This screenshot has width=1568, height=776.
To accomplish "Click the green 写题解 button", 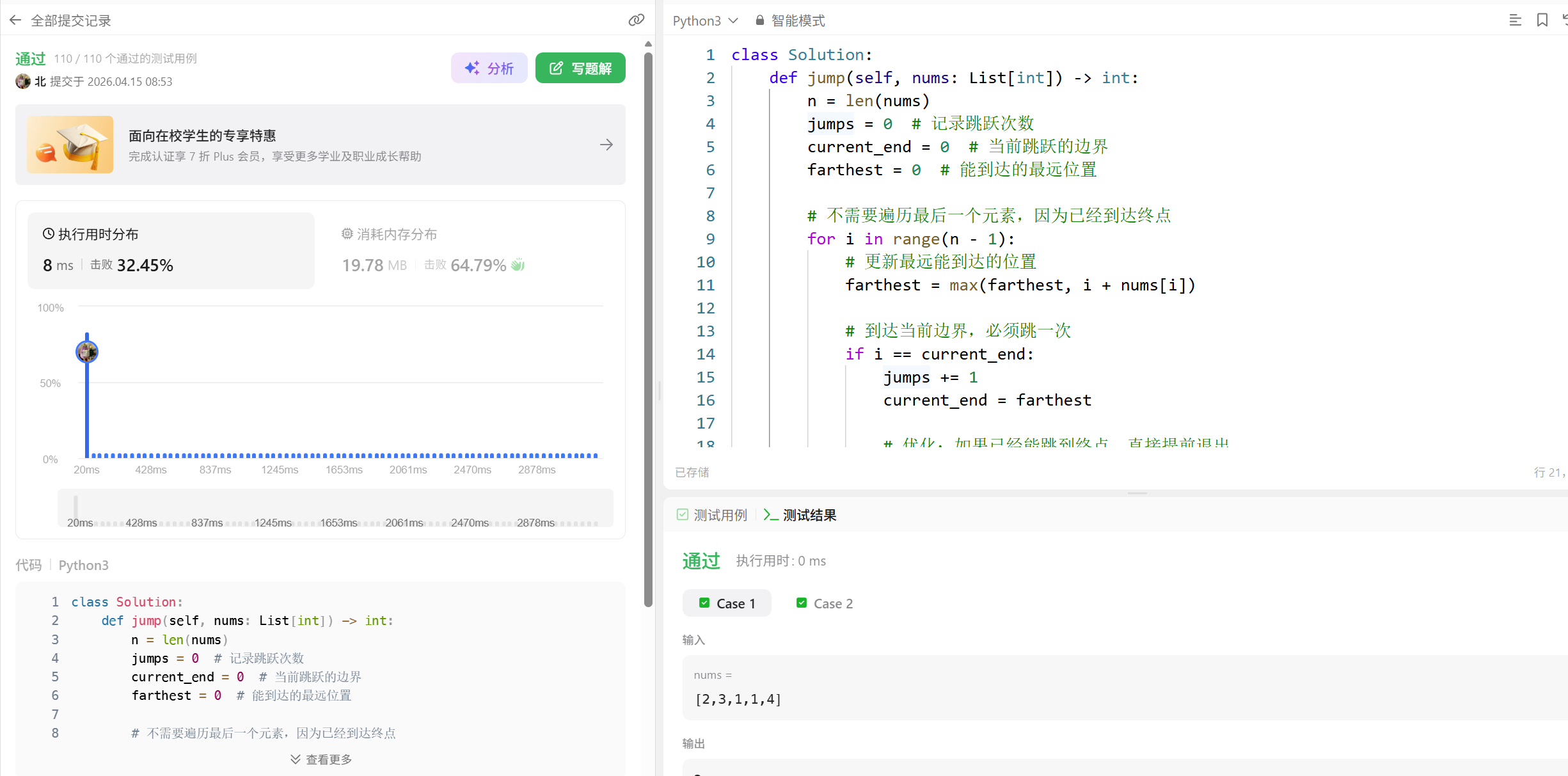I will click(x=580, y=68).
